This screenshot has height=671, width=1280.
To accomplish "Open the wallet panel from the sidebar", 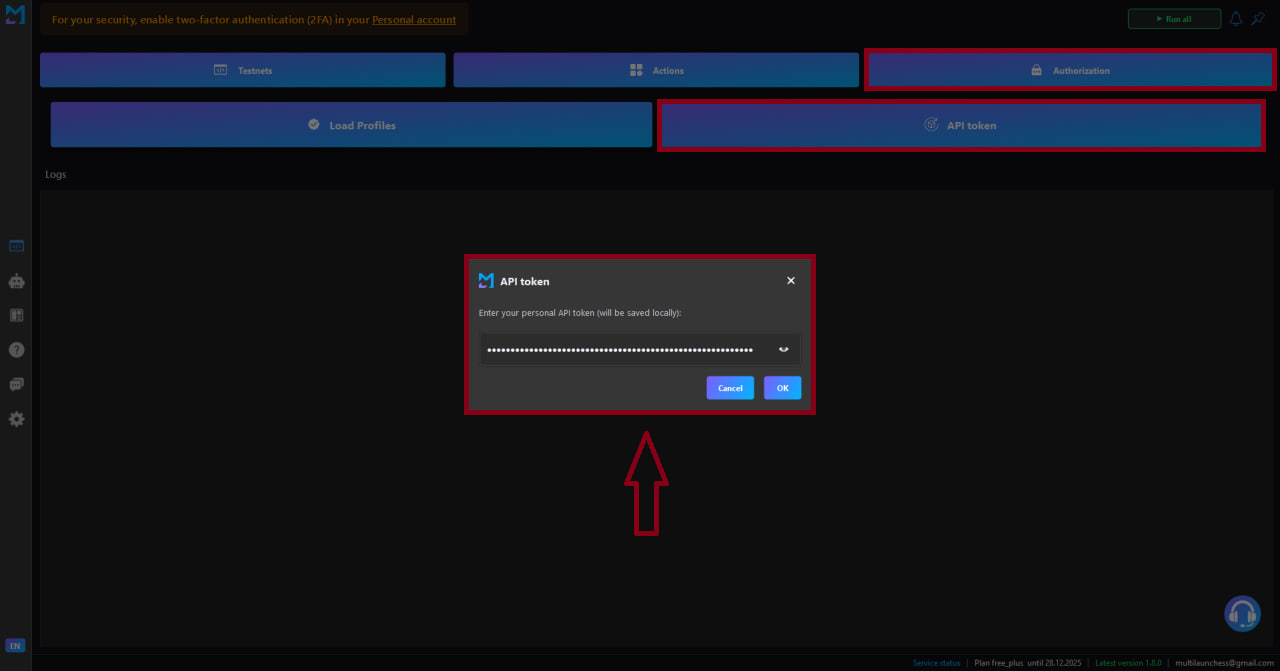I will click(x=16, y=315).
